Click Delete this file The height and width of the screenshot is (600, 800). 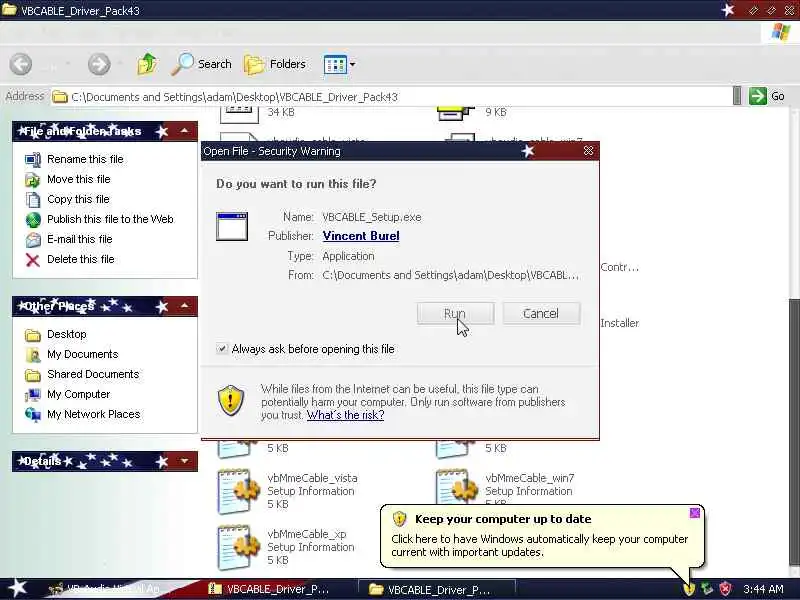[81, 259]
